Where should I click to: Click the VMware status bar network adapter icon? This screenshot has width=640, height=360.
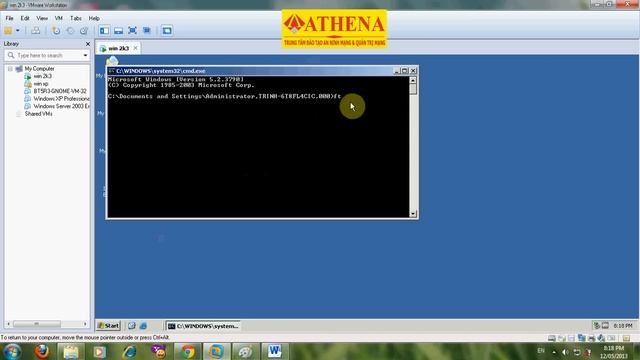pyautogui.click(x=581, y=338)
